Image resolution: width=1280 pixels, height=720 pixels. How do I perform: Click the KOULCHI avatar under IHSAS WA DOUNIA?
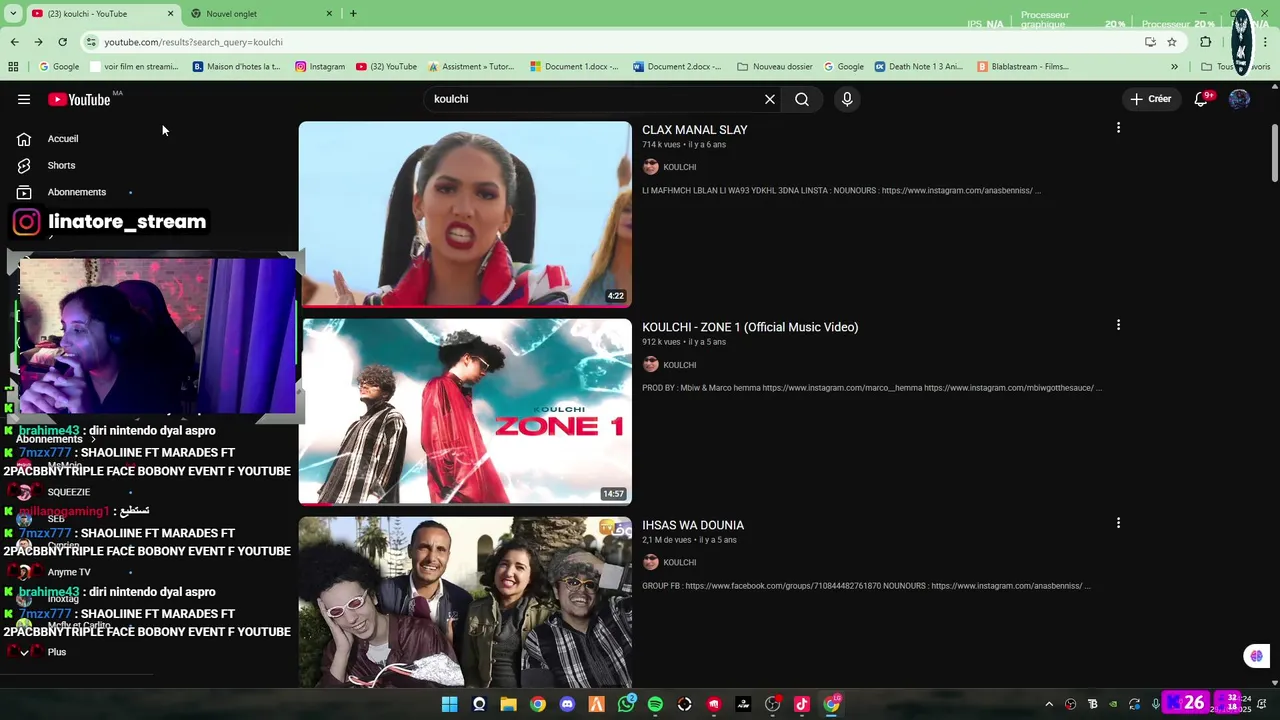click(651, 562)
